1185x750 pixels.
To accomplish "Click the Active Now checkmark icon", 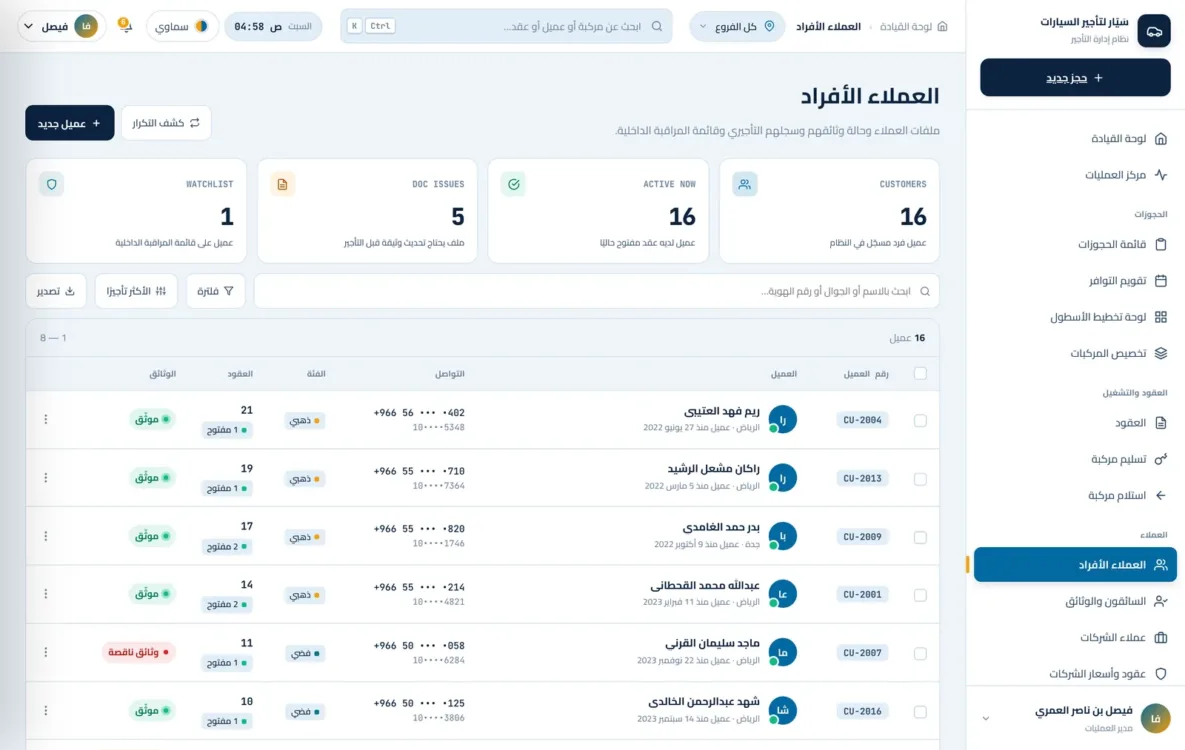I will pyautogui.click(x=514, y=184).
